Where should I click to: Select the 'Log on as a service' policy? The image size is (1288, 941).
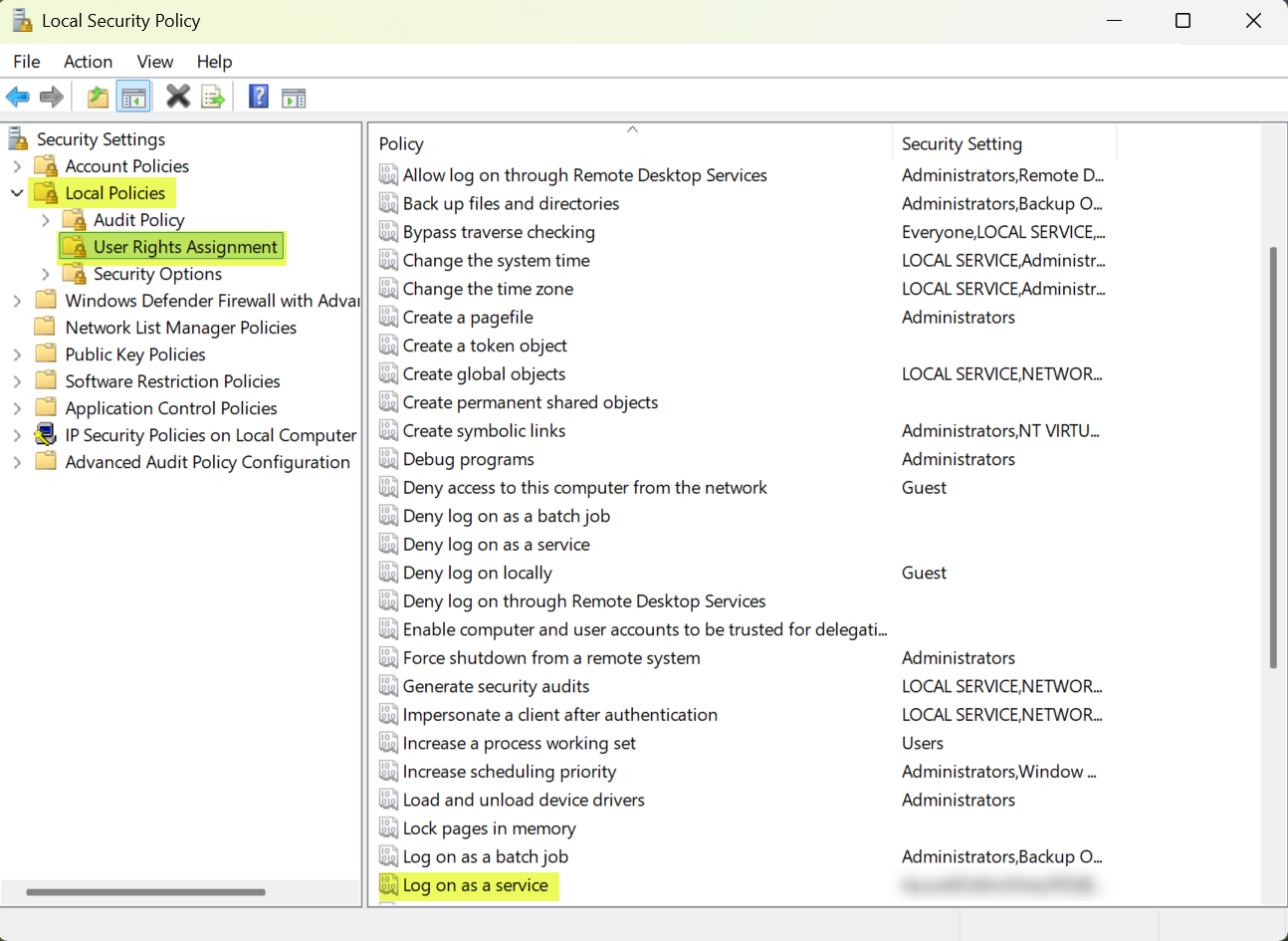point(475,885)
